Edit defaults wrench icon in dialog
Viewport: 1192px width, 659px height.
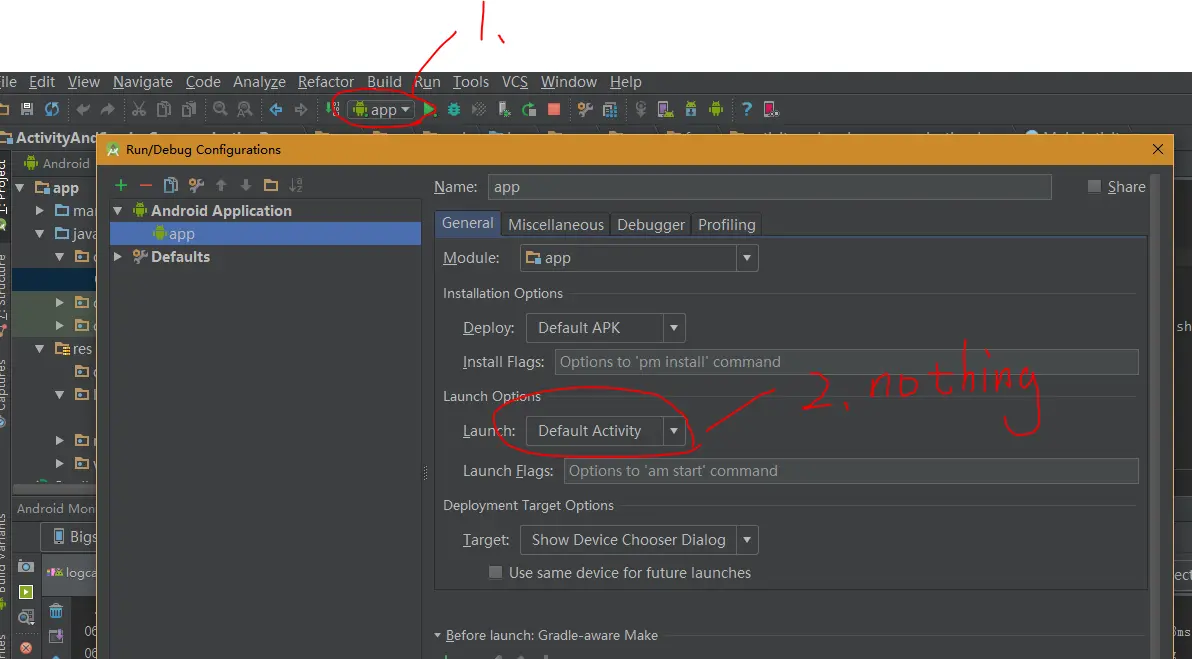[x=196, y=185]
